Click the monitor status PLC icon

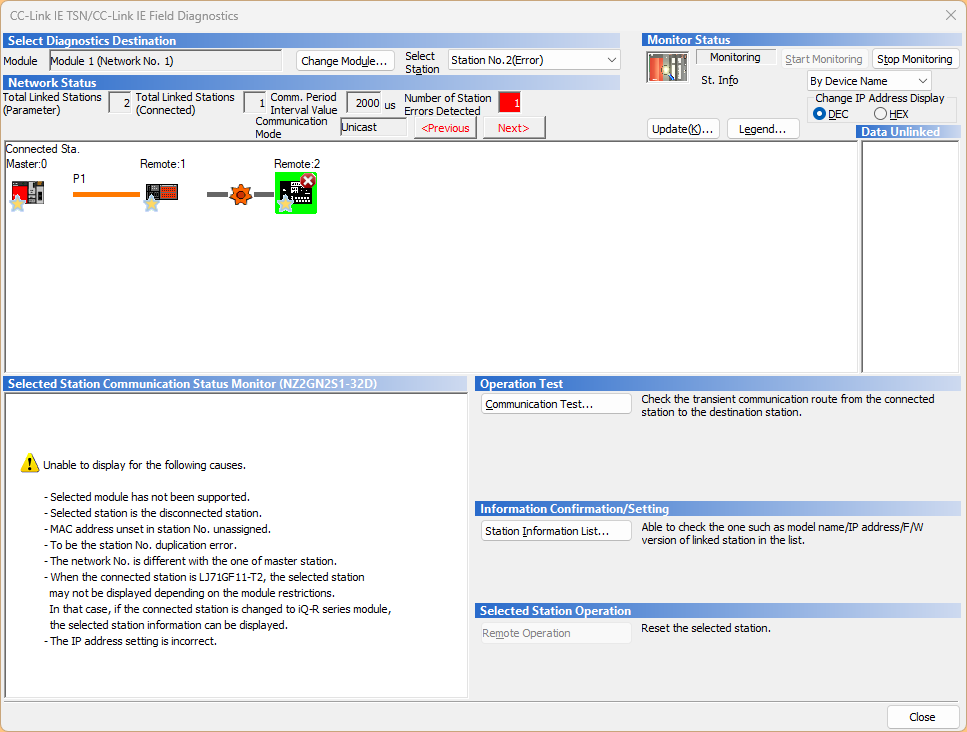click(x=667, y=66)
